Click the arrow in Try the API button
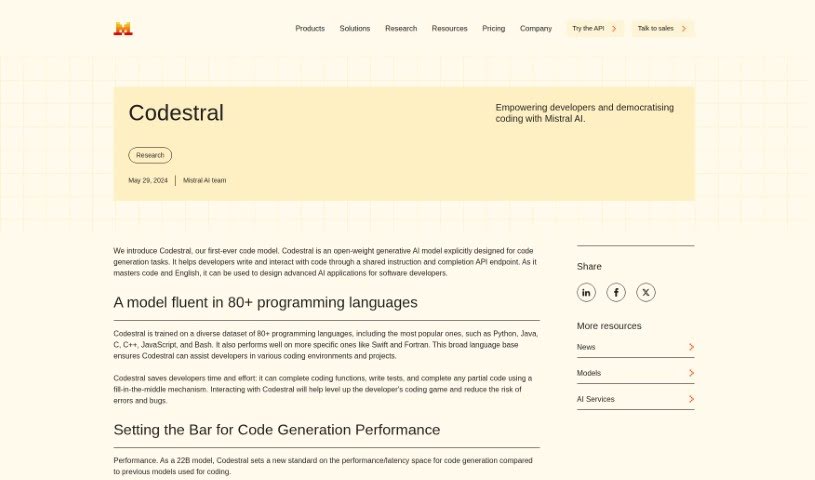The width and height of the screenshot is (815, 480). [x=614, y=29]
